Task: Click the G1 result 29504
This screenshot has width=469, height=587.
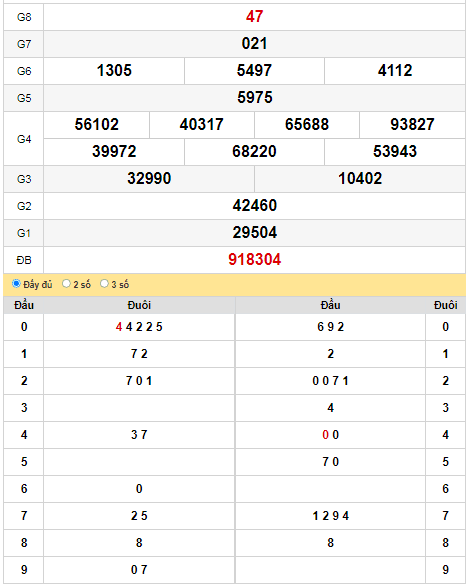Action: 255,232
